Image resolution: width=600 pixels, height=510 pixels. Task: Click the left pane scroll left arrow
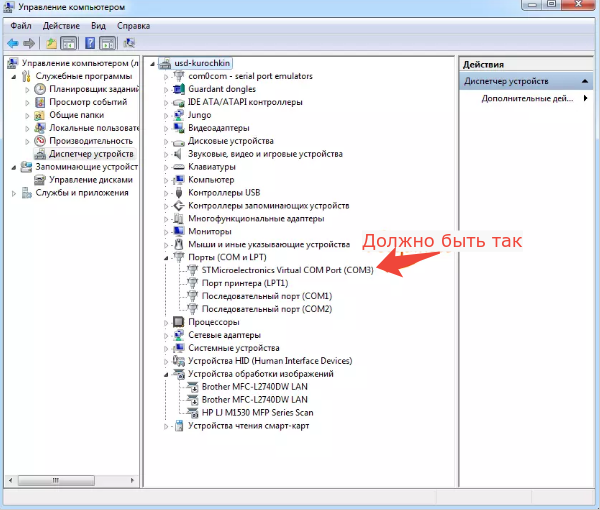pyautogui.click(x=10, y=480)
